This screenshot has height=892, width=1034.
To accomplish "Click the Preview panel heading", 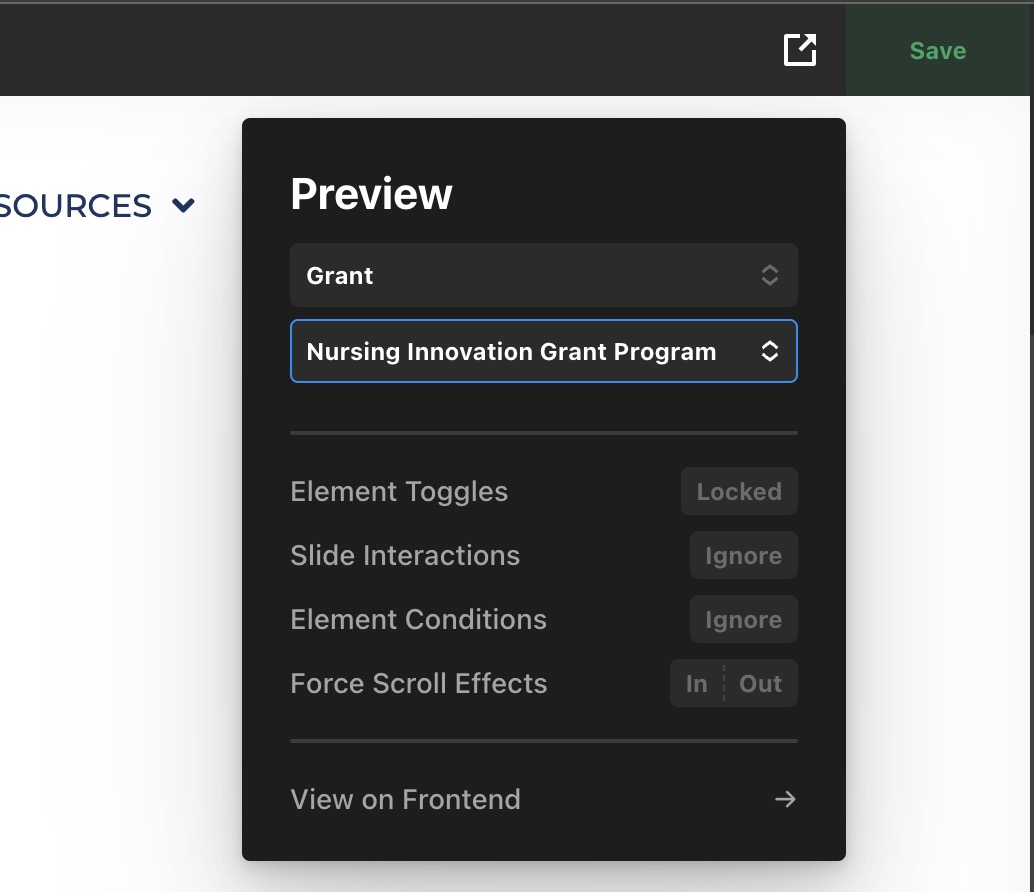I will tap(371, 194).
